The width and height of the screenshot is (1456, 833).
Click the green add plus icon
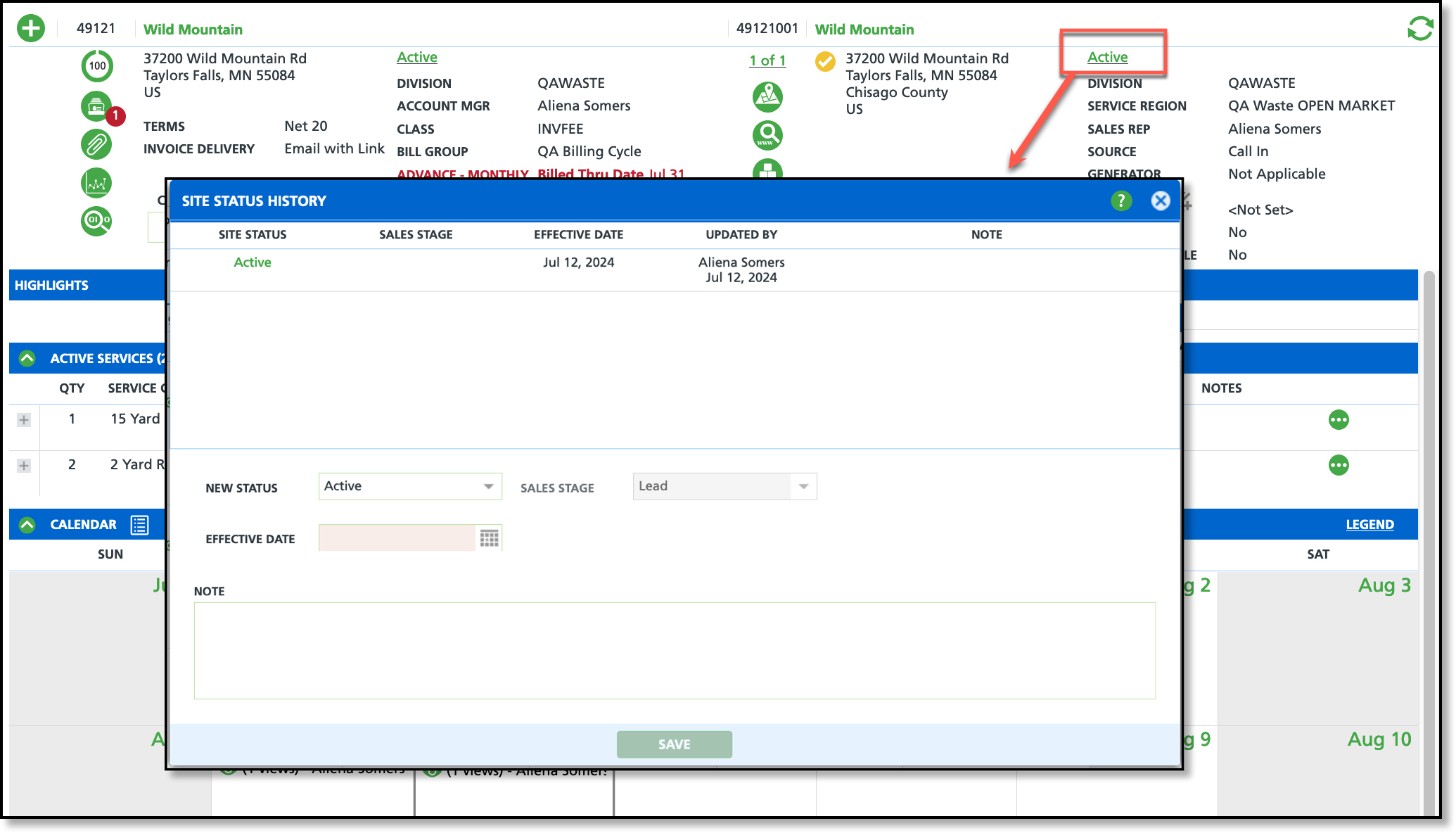tap(31, 29)
